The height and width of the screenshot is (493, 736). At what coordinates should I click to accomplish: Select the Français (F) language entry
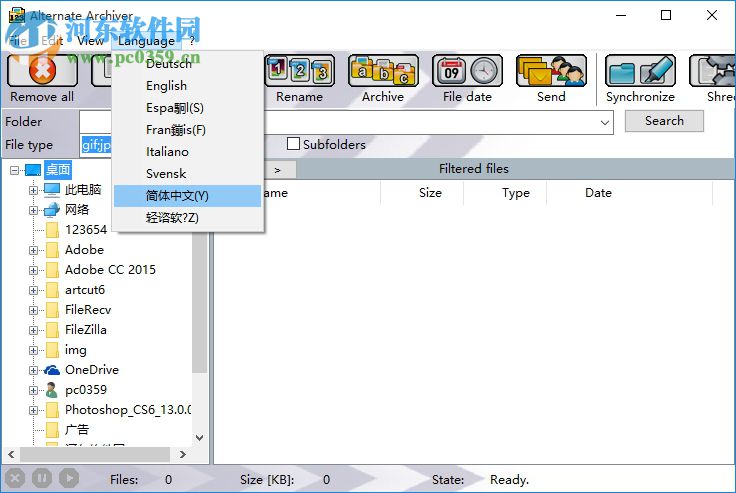pyautogui.click(x=188, y=130)
